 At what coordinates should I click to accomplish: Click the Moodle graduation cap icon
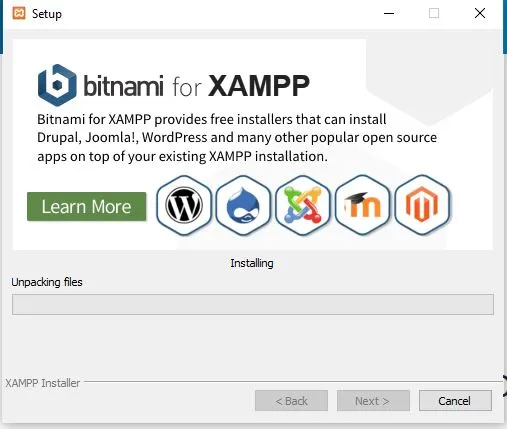pyautogui.click(x=362, y=205)
